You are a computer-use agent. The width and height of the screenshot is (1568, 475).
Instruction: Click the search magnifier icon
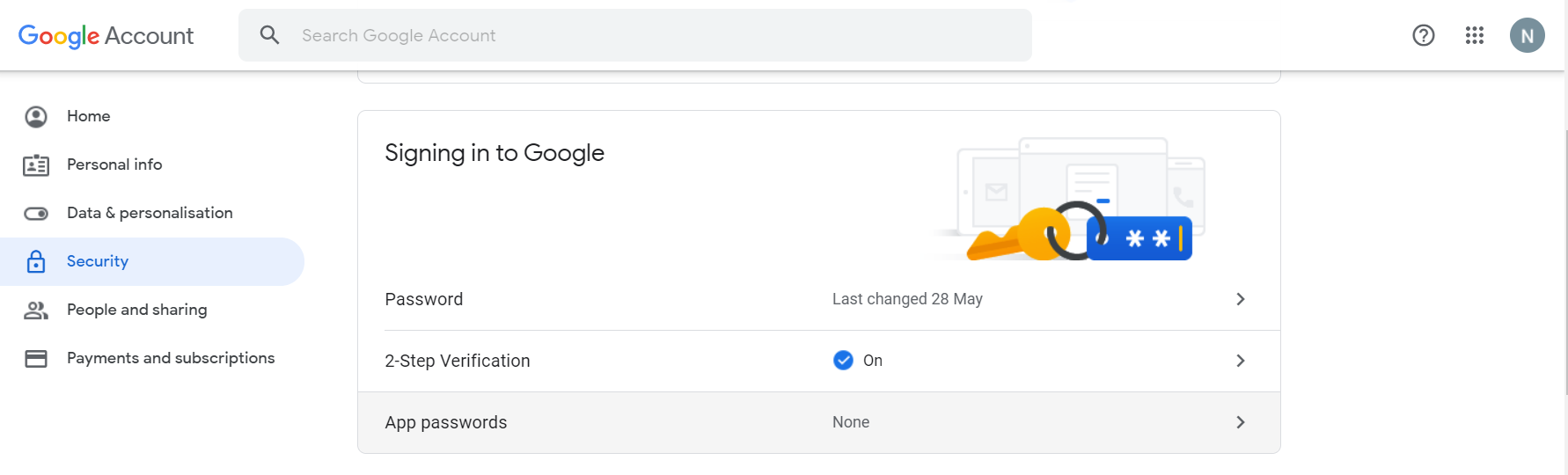[270, 35]
